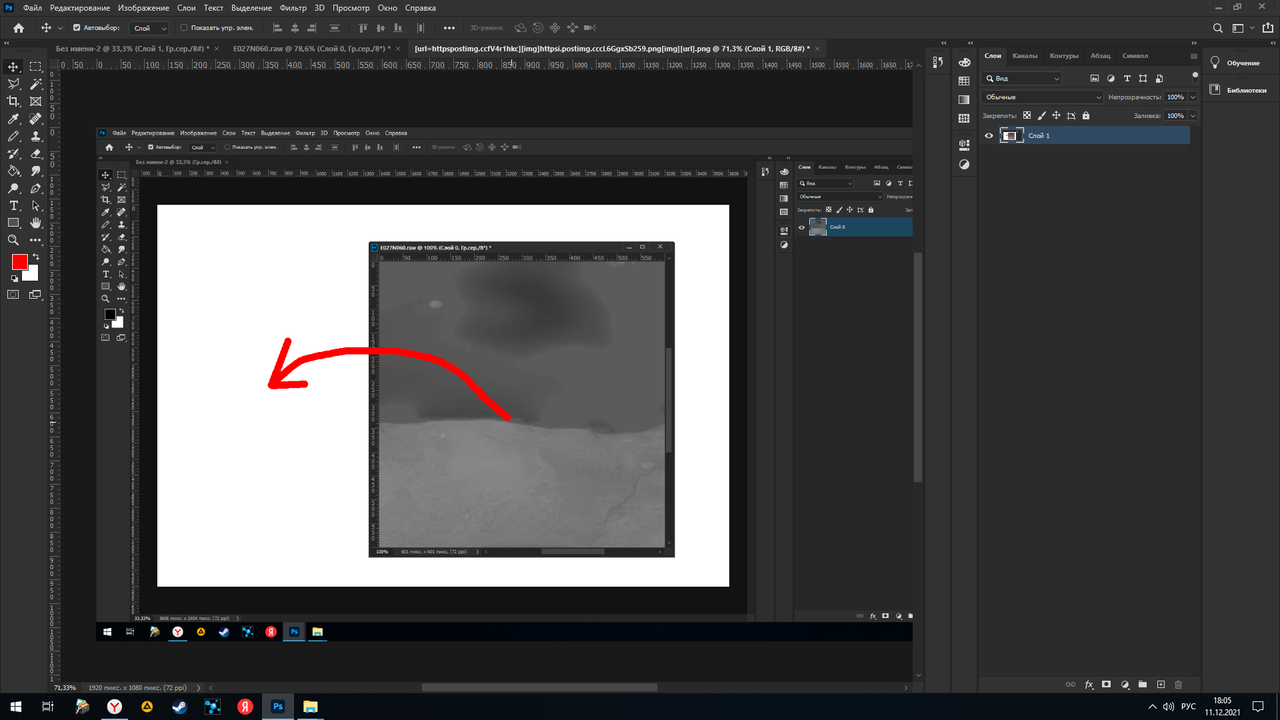Expand the Непрозрачность value dropdown arrow
Screen dimensions: 1280x720
pos(1193,97)
